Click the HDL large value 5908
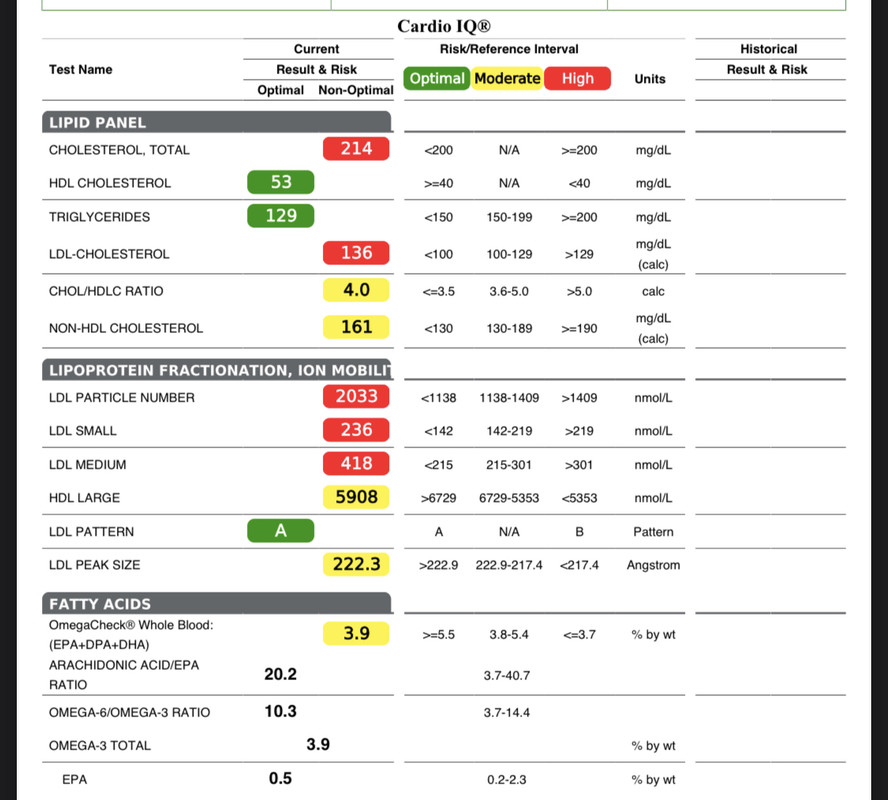This screenshot has width=888, height=800. (x=356, y=497)
